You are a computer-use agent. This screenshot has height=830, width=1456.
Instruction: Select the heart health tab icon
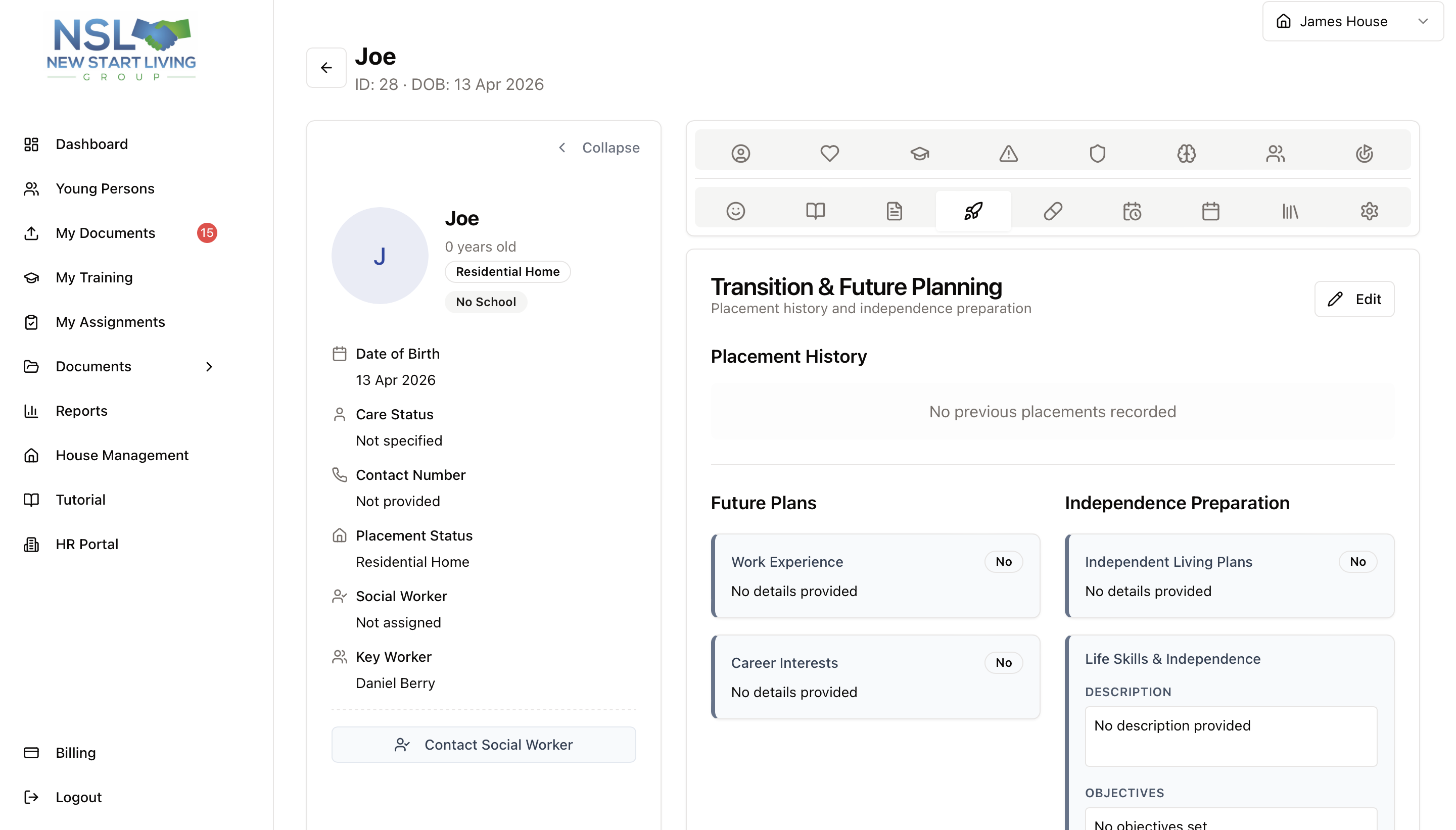click(829, 153)
